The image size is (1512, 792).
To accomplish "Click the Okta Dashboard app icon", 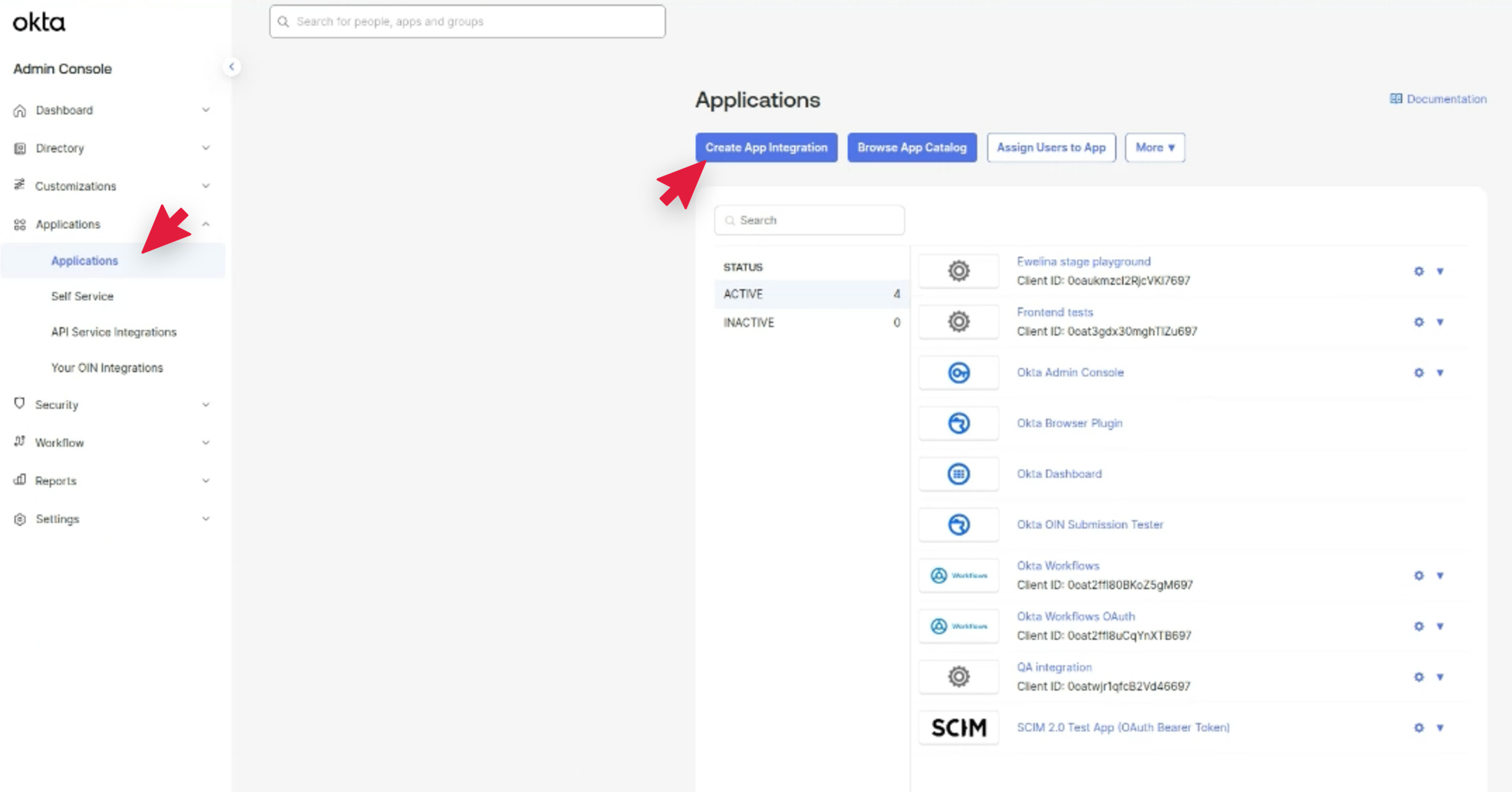I will coord(958,474).
